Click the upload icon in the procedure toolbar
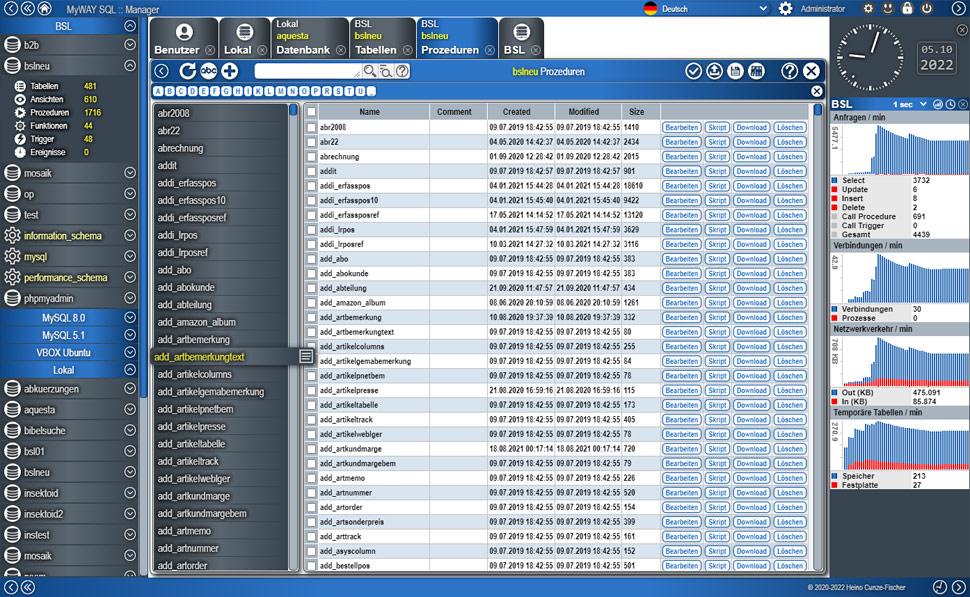This screenshot has width=970, height=597. (x=714, y=71)
